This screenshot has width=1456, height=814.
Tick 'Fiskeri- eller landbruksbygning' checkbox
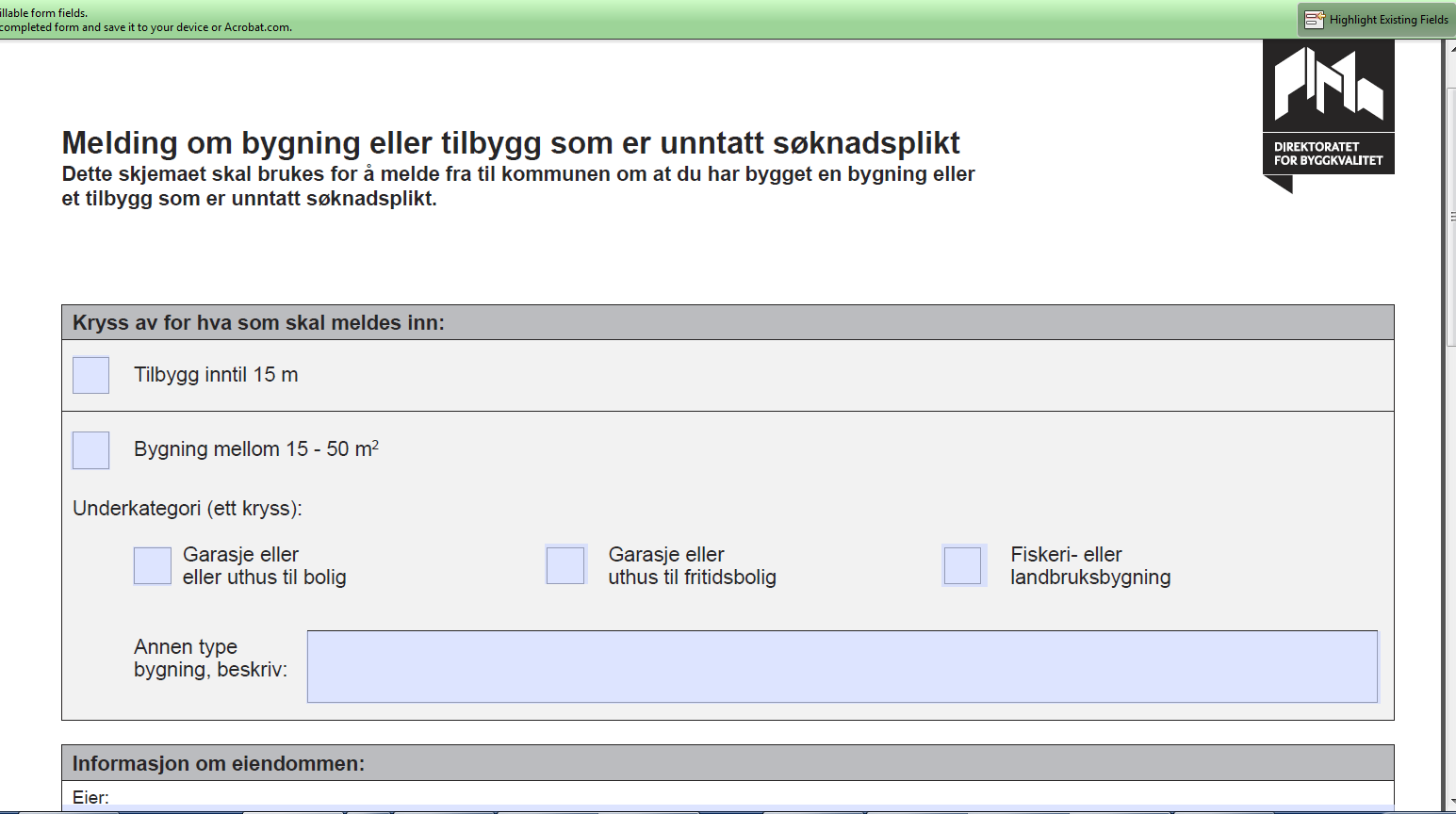(x=963, y=565)
